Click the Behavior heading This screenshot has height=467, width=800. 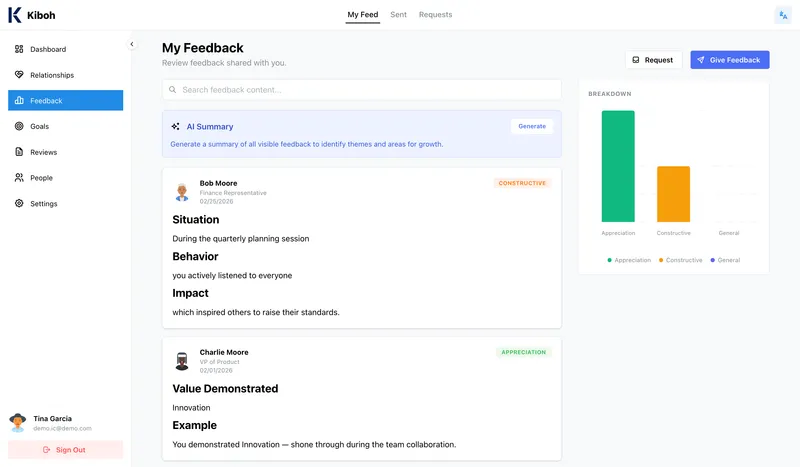tap(195, 256)
